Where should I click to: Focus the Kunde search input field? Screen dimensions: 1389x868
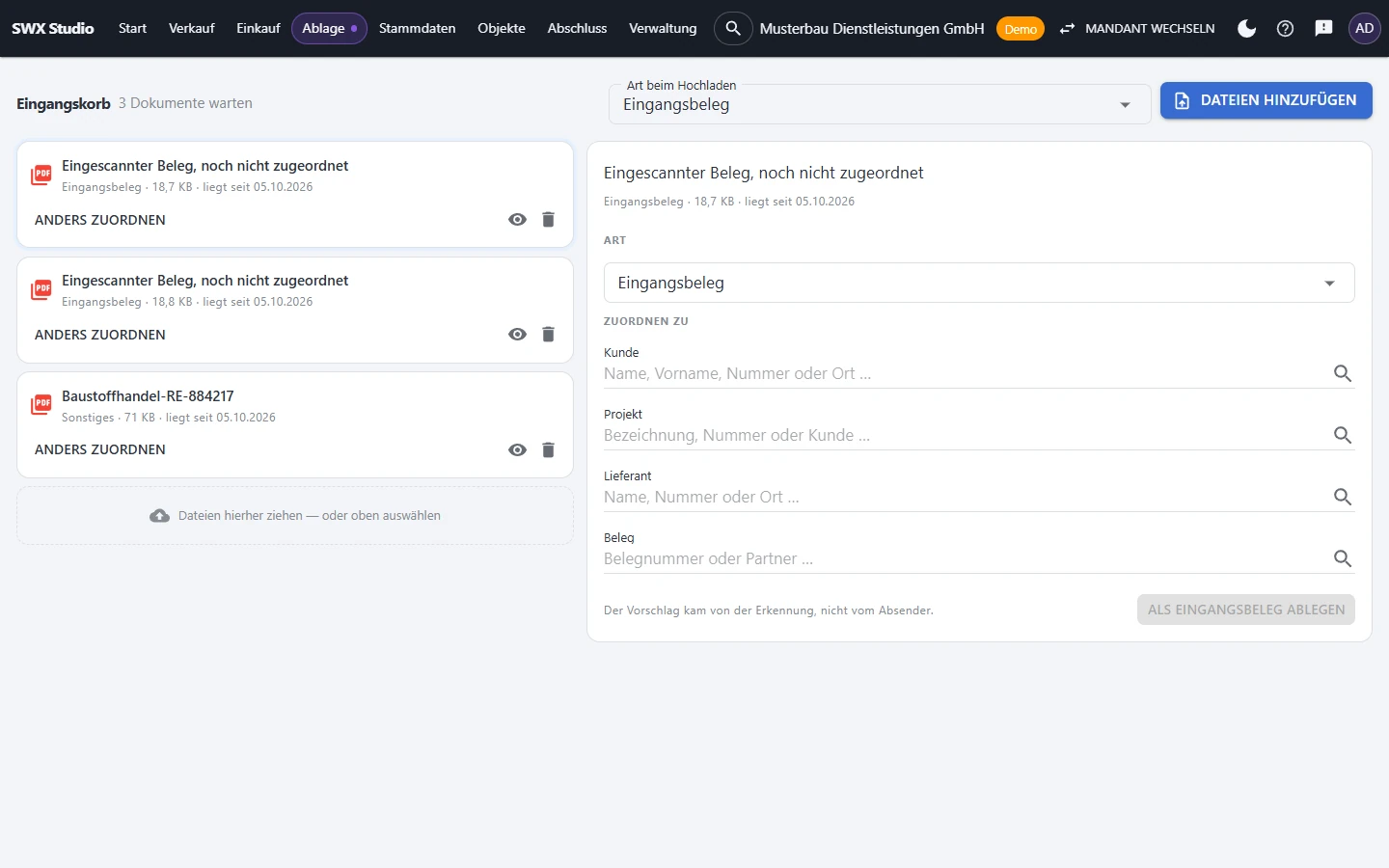[965, 373]
